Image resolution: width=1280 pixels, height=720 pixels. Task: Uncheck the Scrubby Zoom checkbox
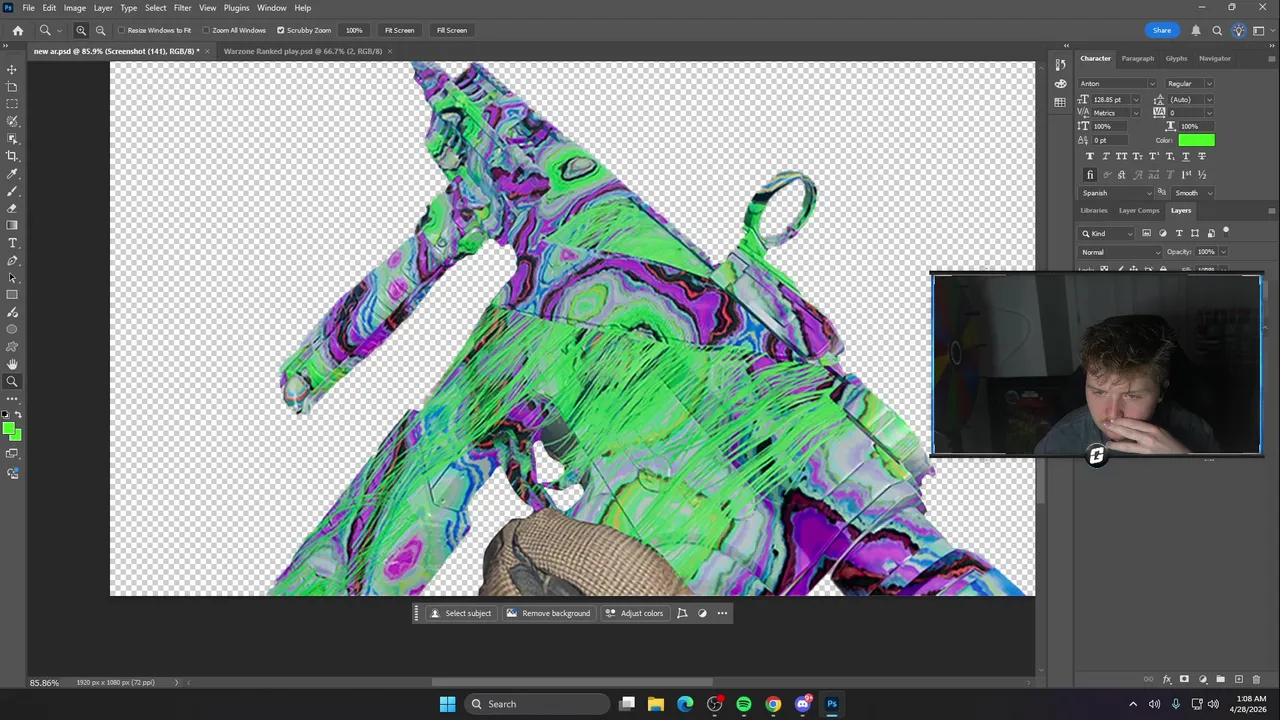point(281,30)
